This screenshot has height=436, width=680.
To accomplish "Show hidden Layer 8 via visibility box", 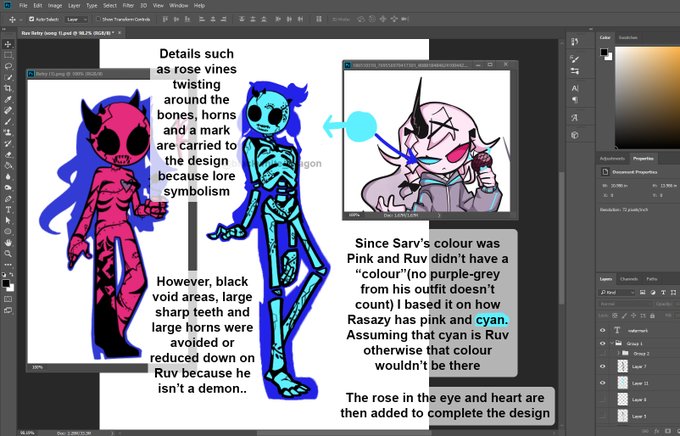I will pyautogui.click(x=603, y=399).
